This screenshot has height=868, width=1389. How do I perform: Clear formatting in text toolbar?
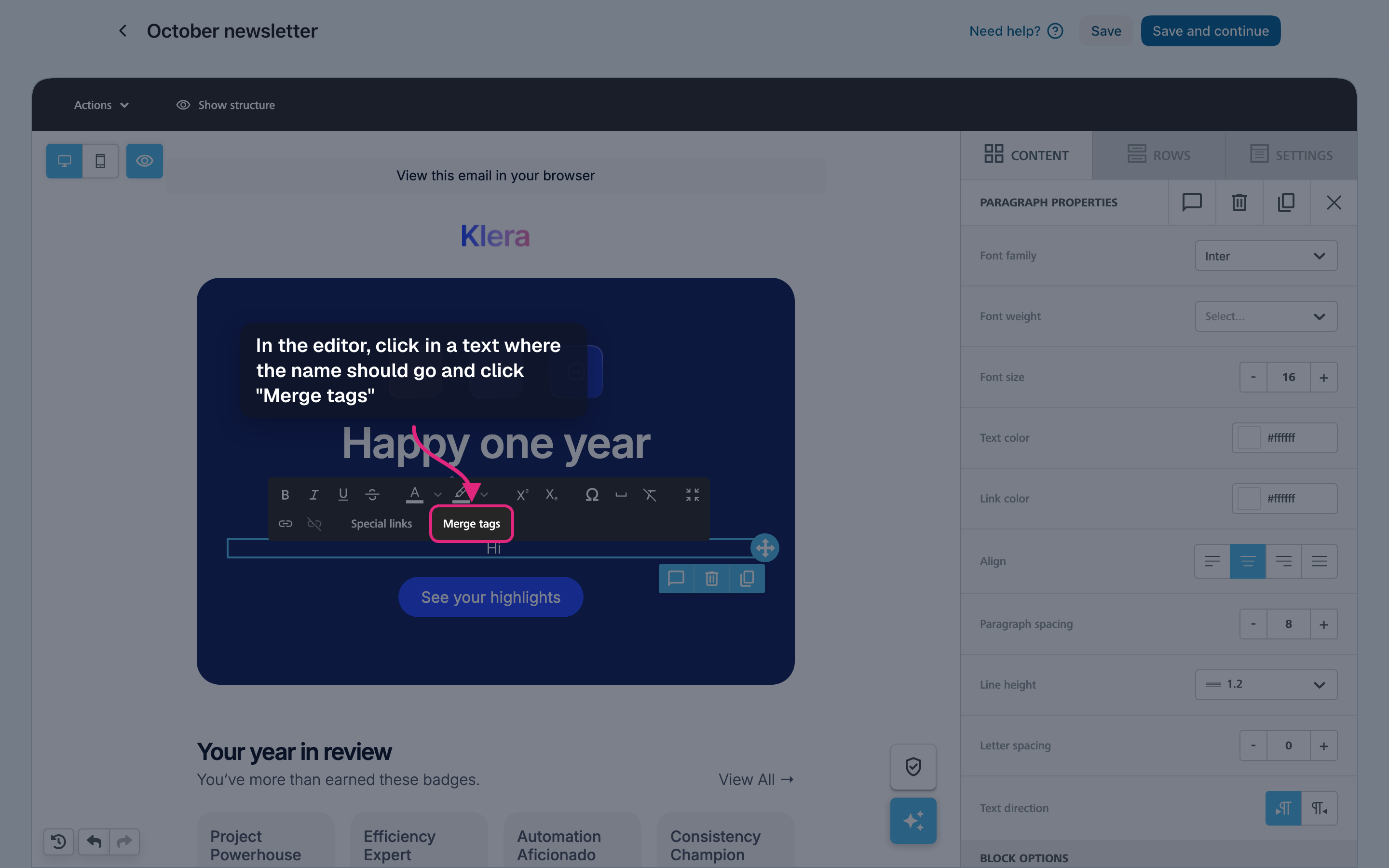coord(650,494)
